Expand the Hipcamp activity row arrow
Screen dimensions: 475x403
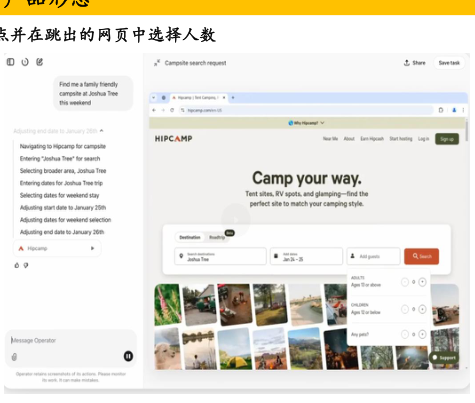click(92, 248)
